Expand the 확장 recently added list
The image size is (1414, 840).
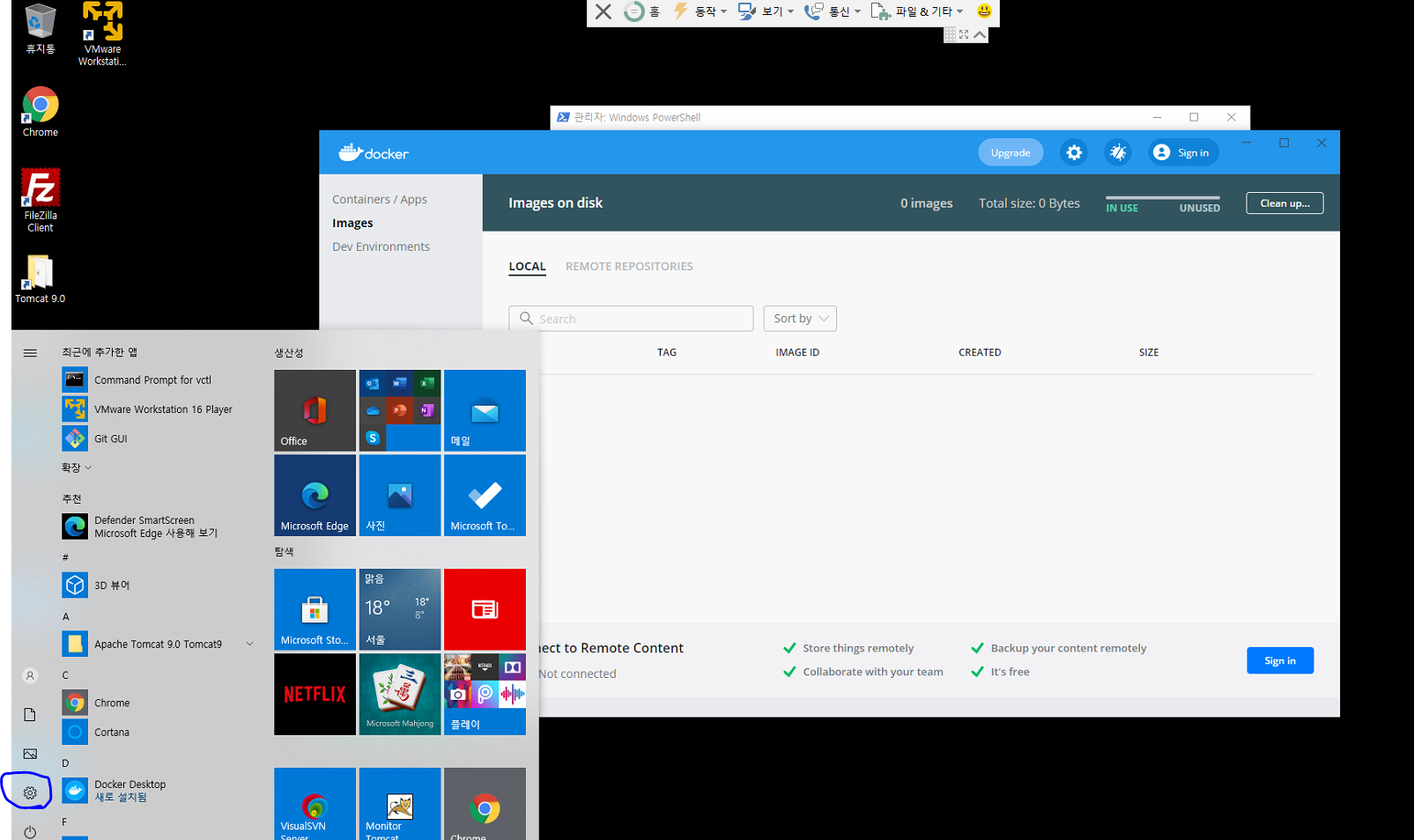tap(77, 467)
